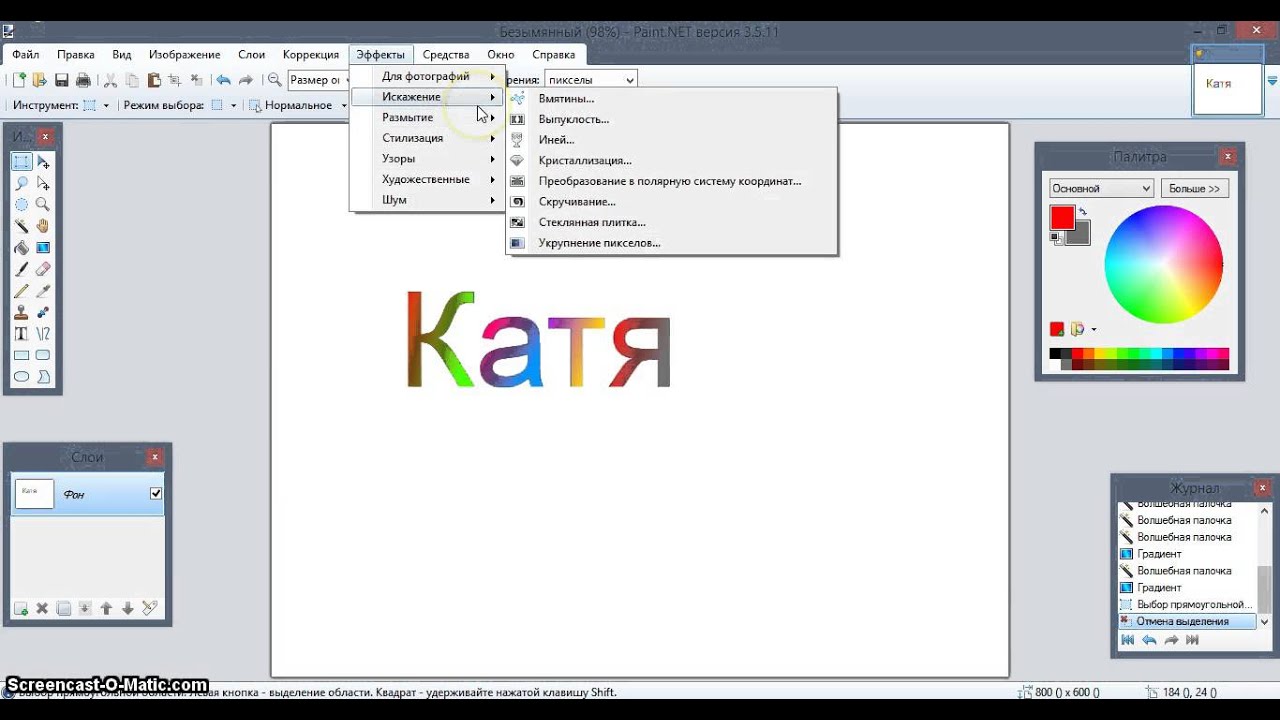1280x720 pixels.
Task: Open the пикселы units dropdown
Action: point(591,80)
